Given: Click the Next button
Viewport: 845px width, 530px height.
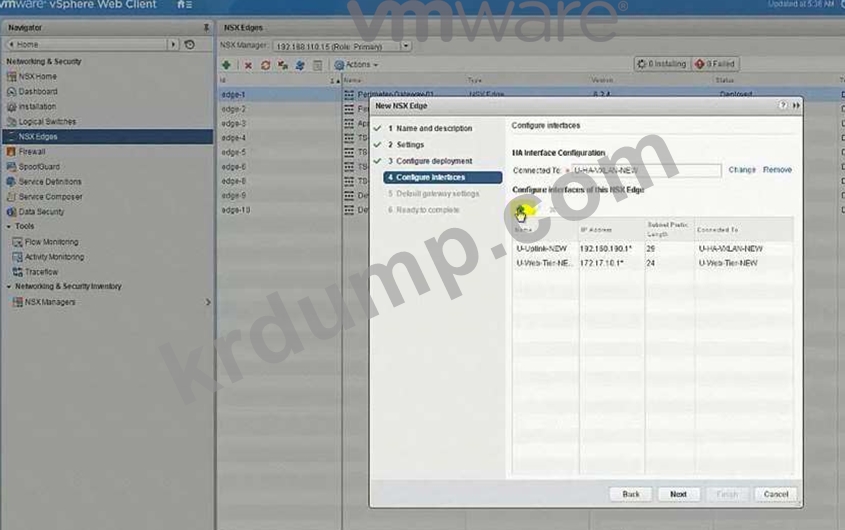Looking at the screenshot, I should point(678,494).
